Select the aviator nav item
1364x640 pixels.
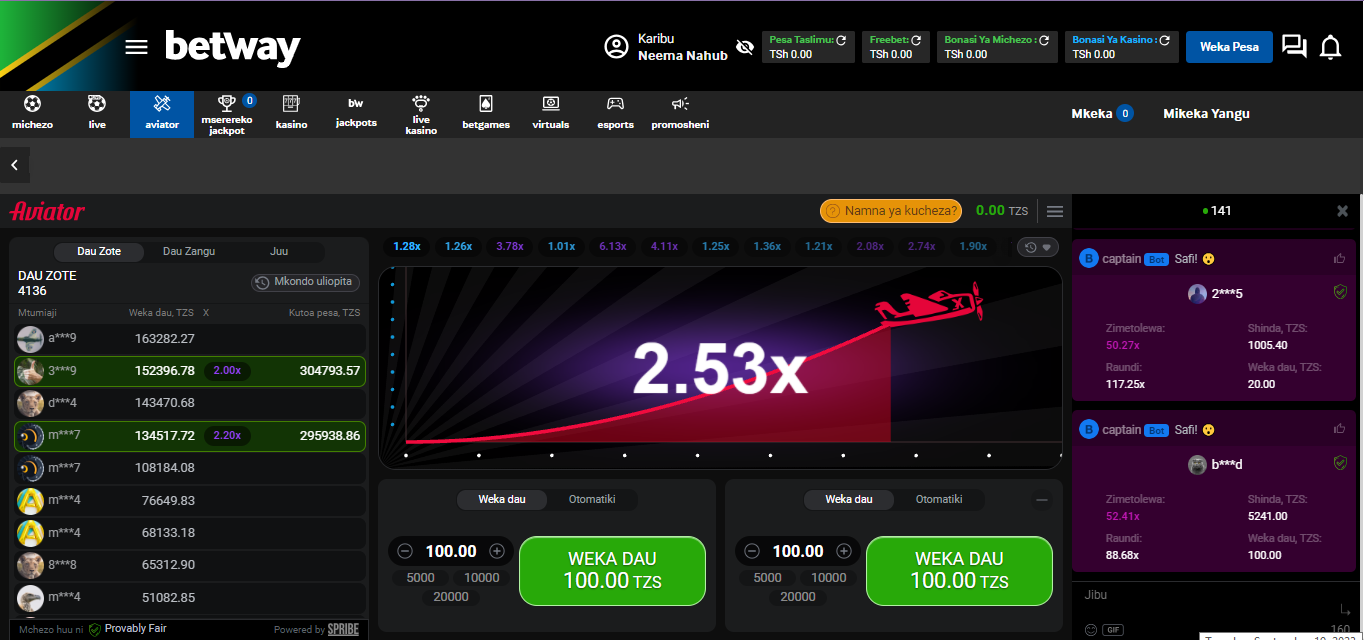pyautogui.click(x=162, y=114)
